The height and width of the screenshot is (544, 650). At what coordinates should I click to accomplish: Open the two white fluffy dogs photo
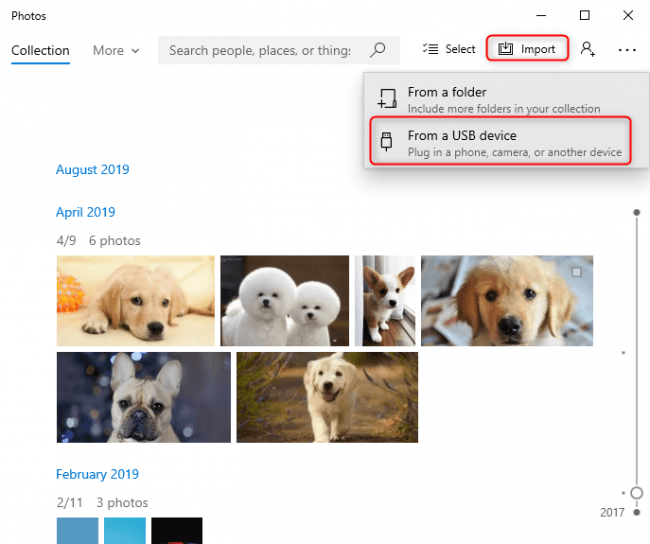coord(284,300)
